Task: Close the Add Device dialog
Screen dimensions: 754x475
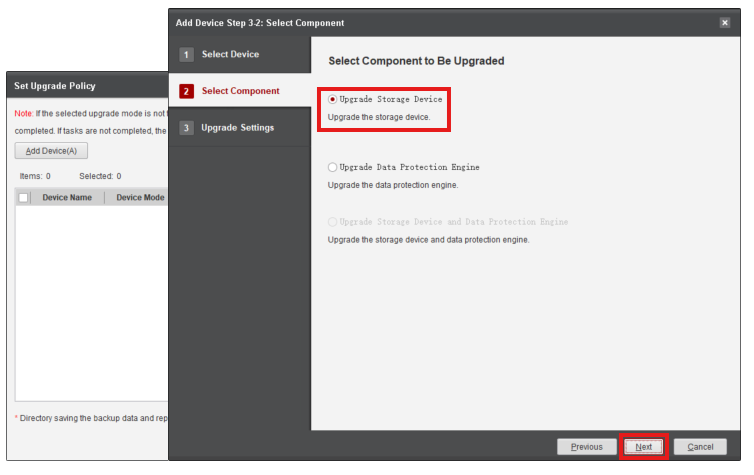Action: click(x=724, y=22)
